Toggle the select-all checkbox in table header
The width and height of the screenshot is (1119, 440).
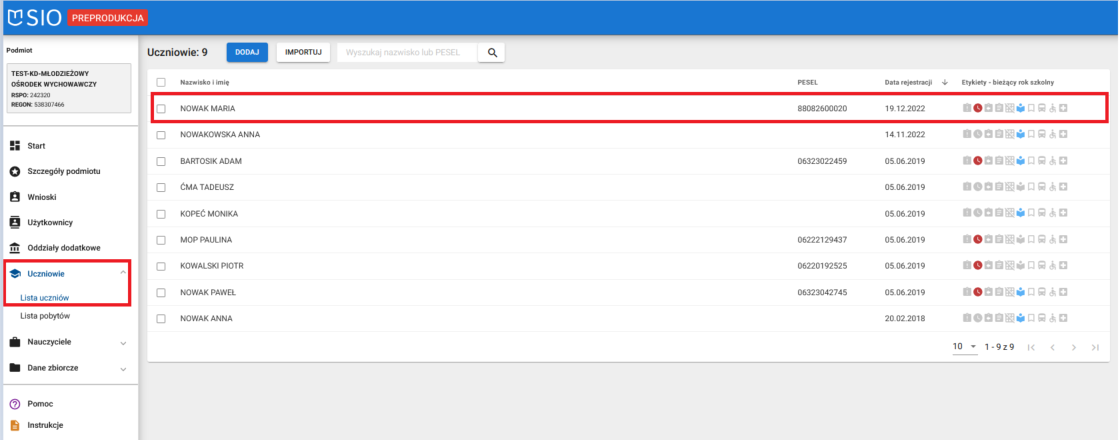tap(161, 82)
